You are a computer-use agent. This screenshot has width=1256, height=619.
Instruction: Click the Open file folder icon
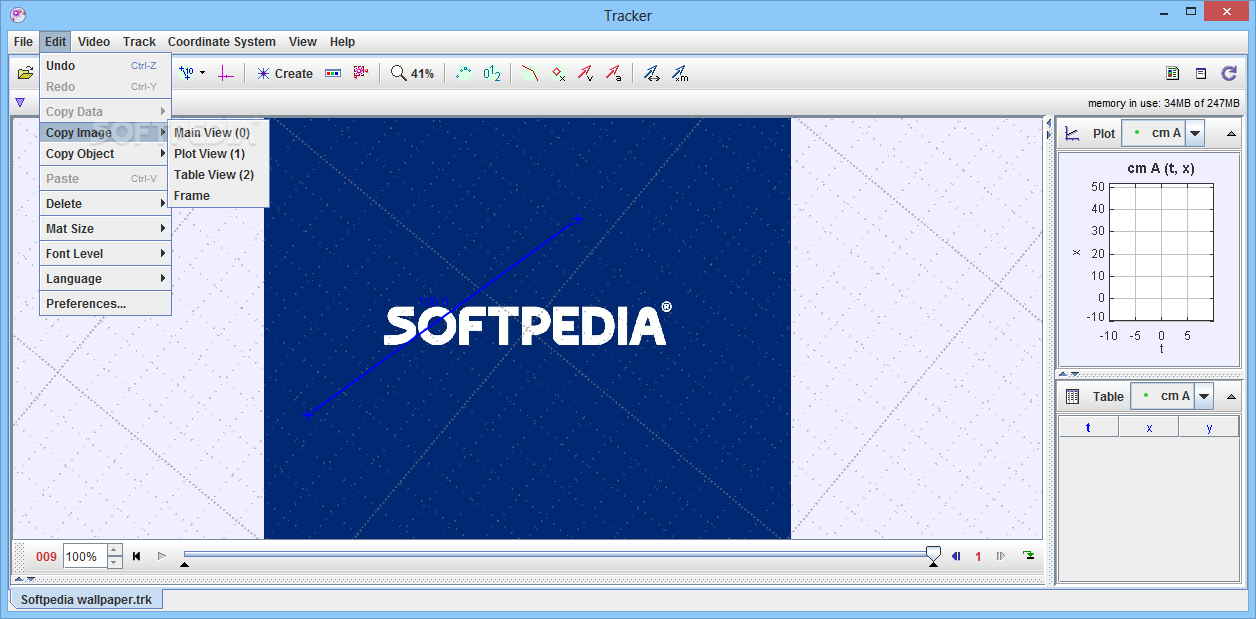pyautogui.click(x=25, y=73)
